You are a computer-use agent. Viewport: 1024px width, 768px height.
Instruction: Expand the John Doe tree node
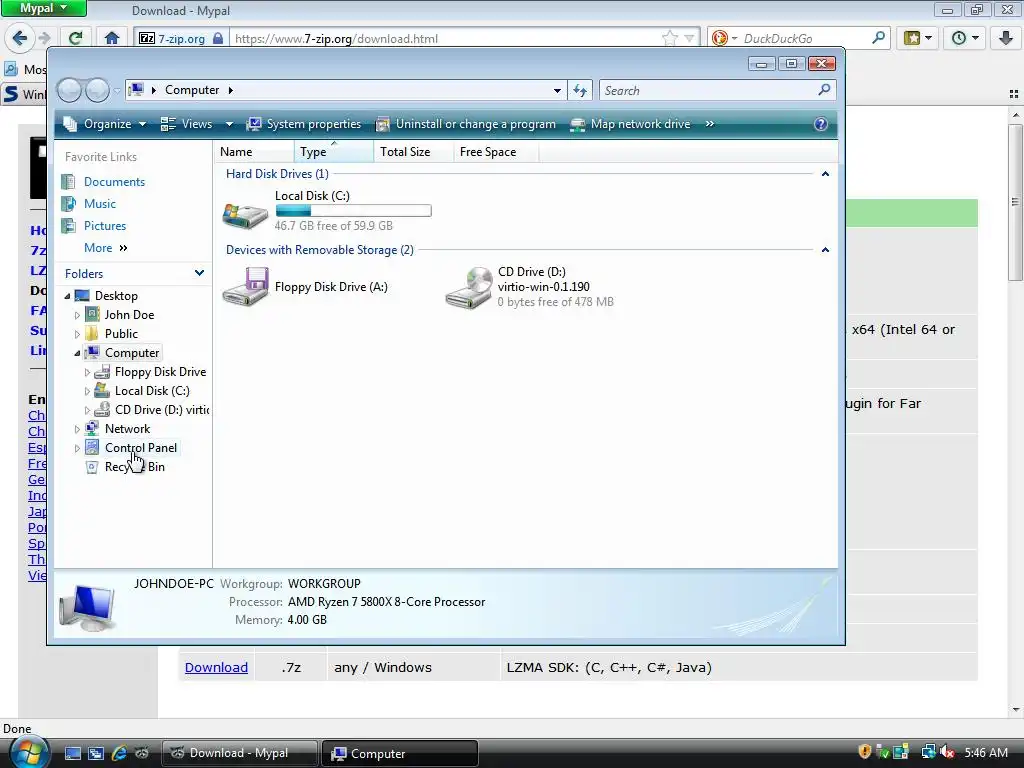coord(77,315)
